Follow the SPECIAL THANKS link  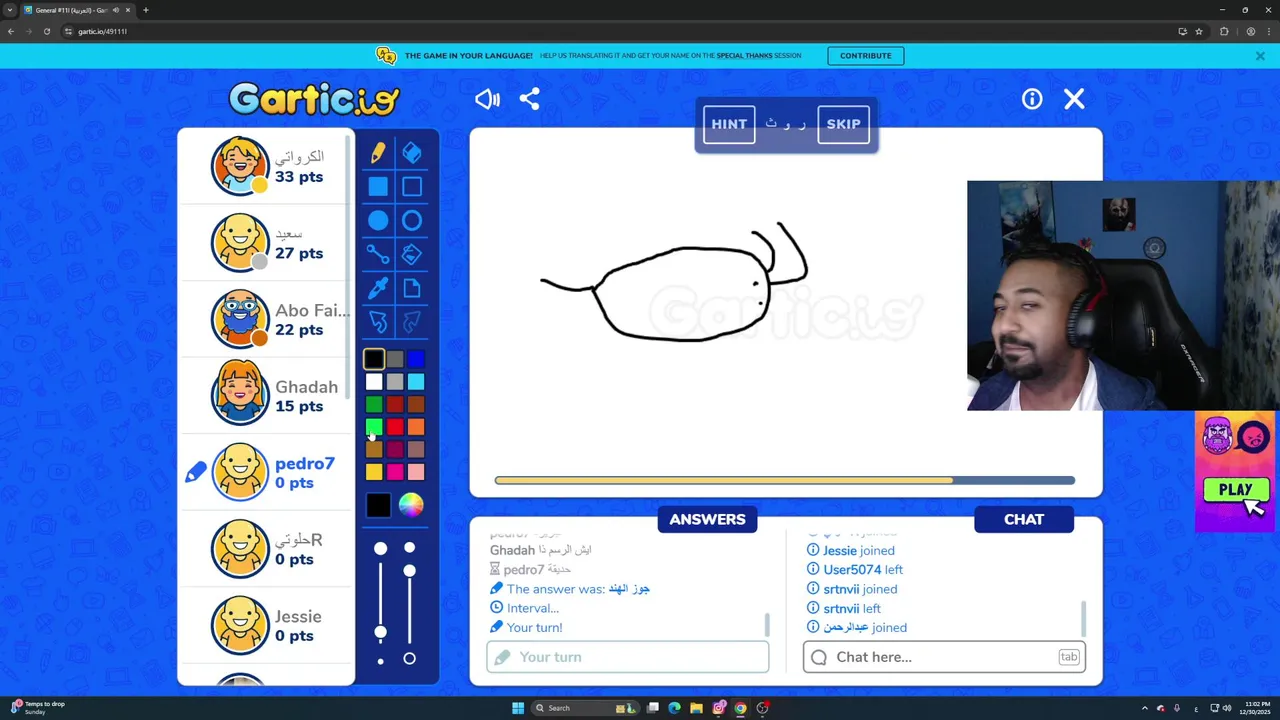744,56
